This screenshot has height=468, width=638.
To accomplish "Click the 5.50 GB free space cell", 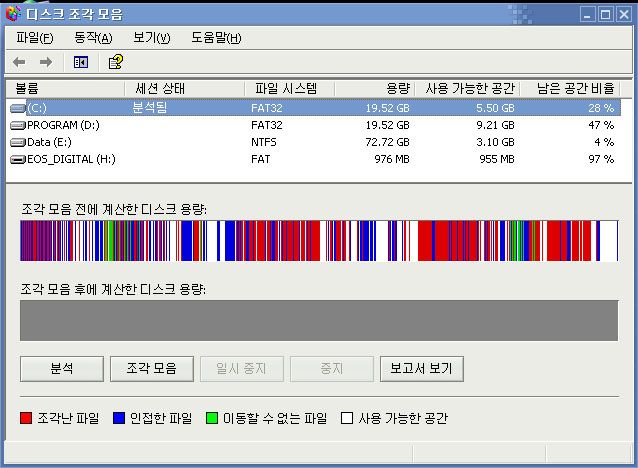I will coord(495,108).
